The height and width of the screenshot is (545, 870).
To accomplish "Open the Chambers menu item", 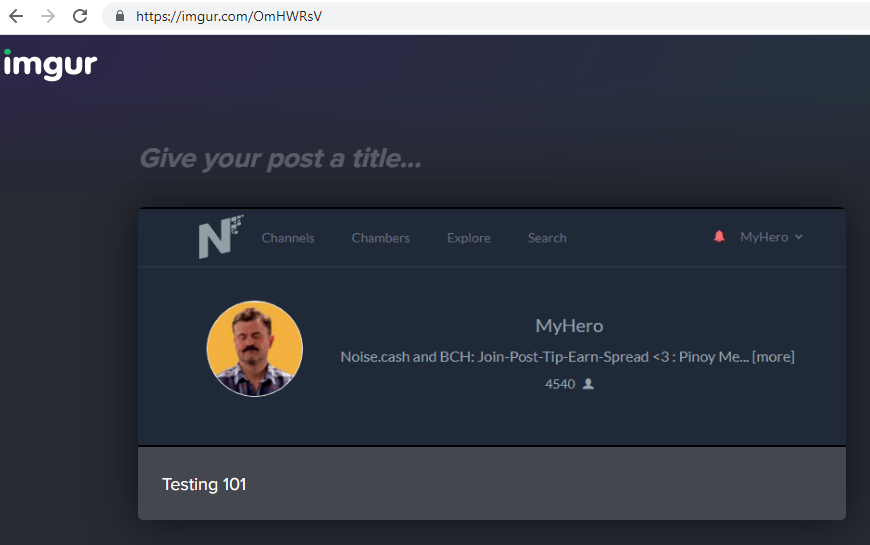I will point(381,238).
